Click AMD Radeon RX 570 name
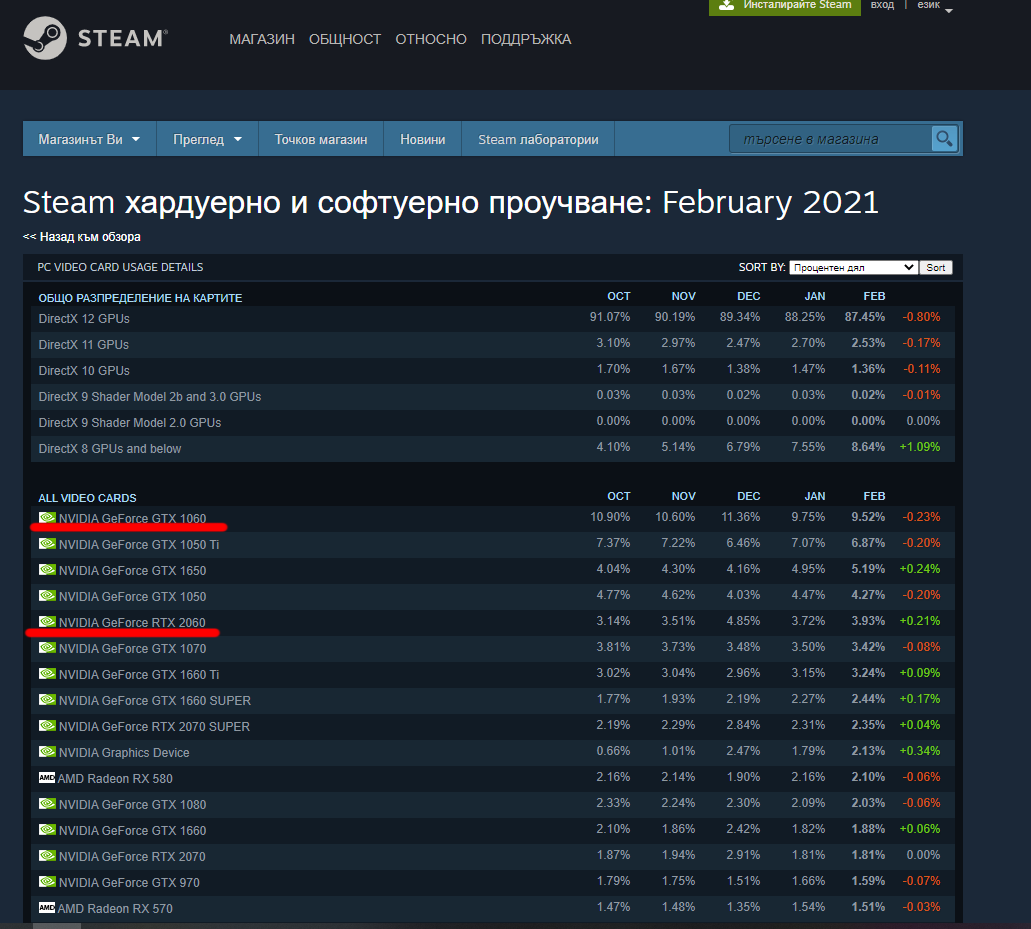This screenshot has width=1031, height=929. tap(115, 909)
